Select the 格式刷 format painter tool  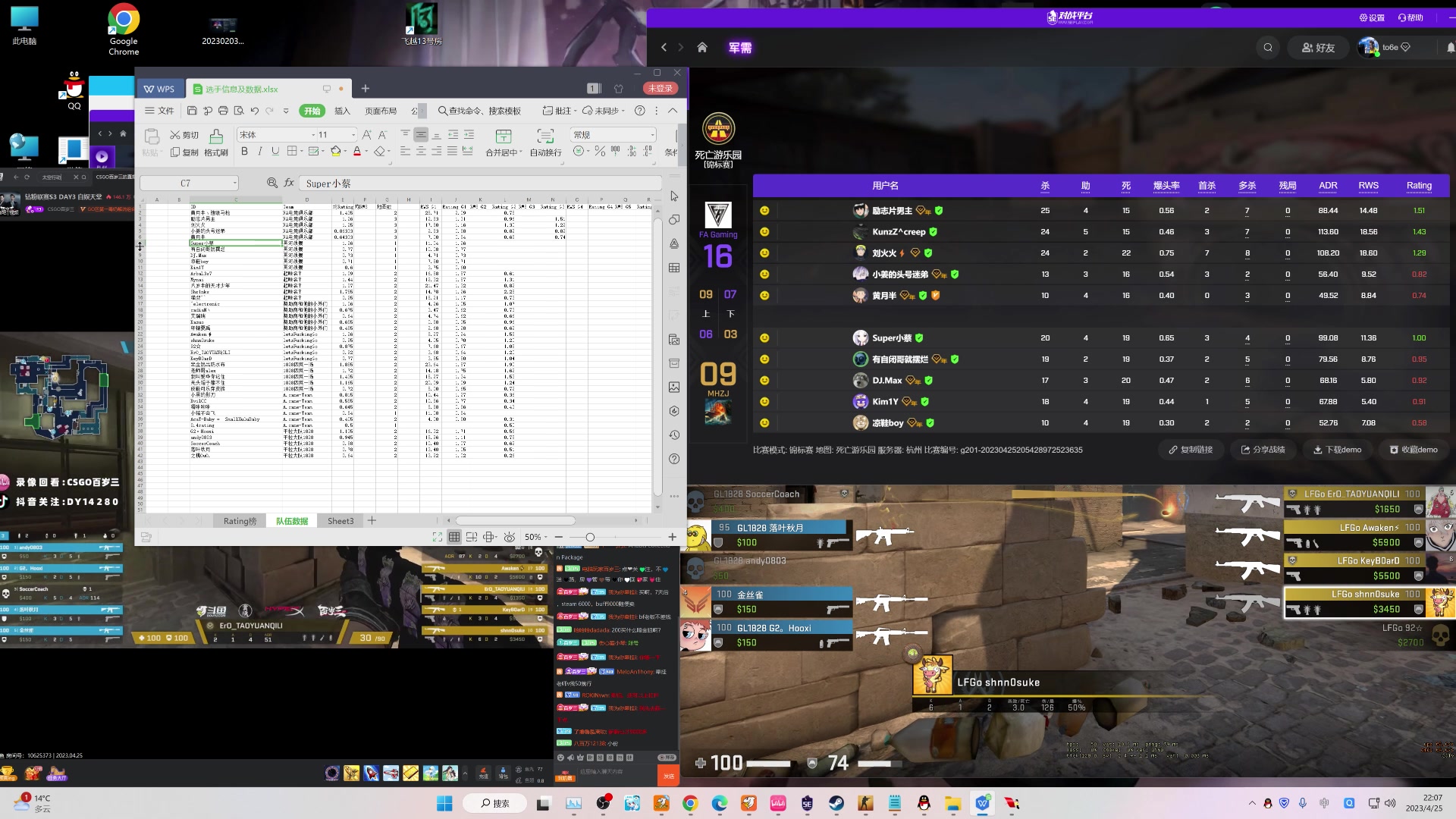click(216, 143)
